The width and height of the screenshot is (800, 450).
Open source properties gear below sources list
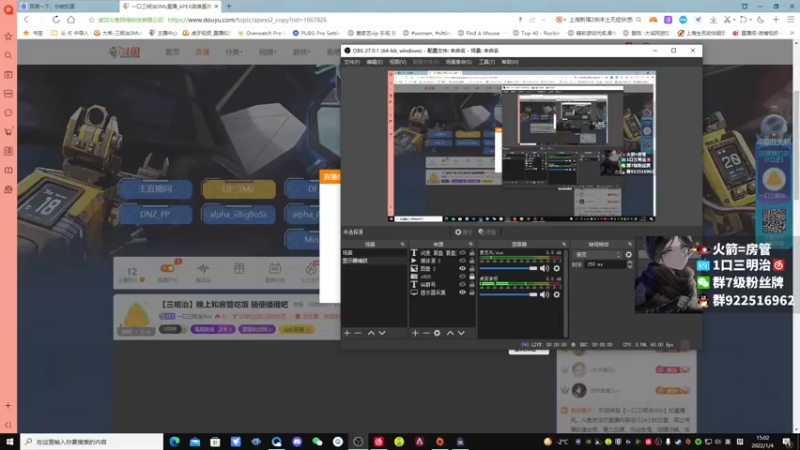[437, 333]
